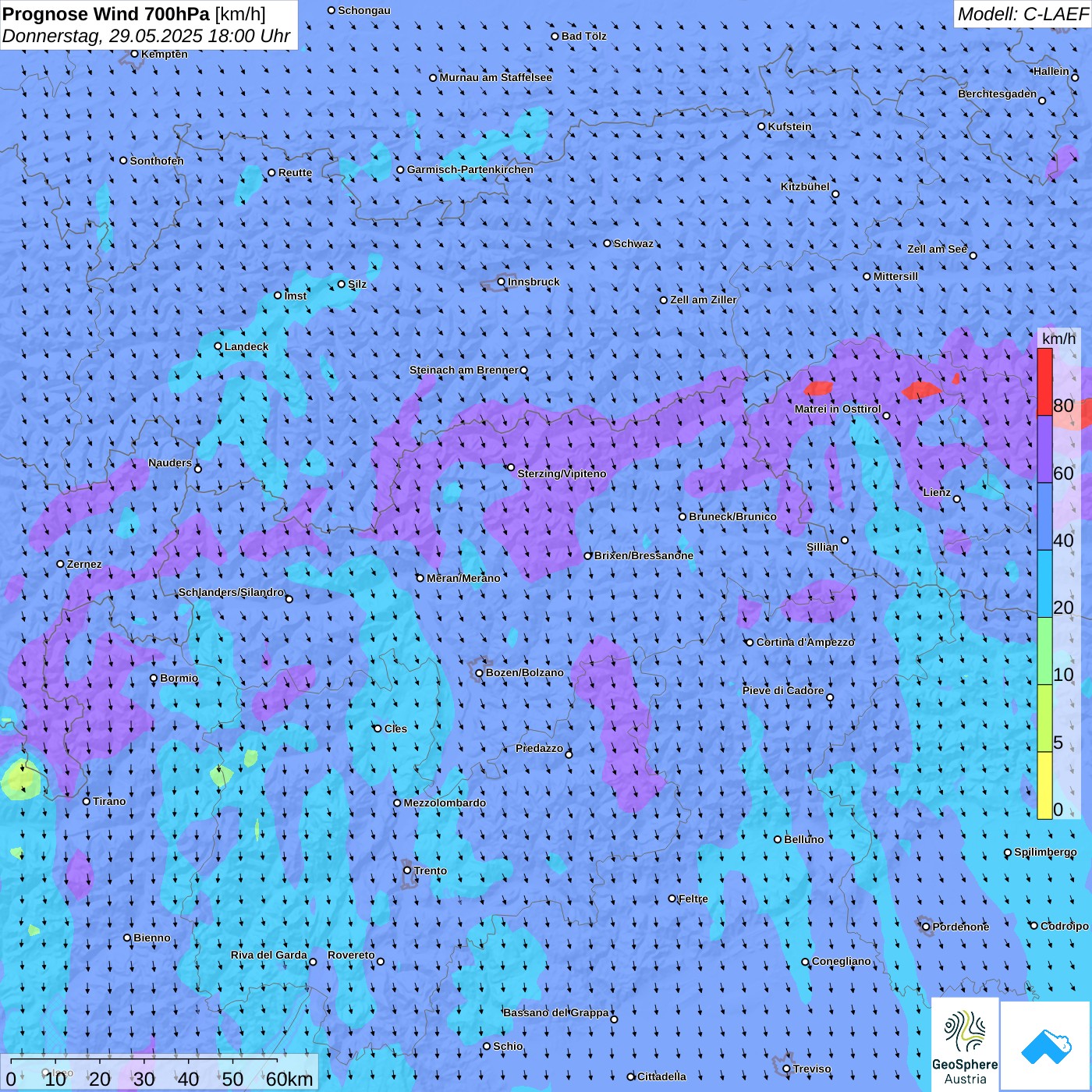1092x1092 pixels.
Task: Click the Trento city marker
Action: point(407,870)
